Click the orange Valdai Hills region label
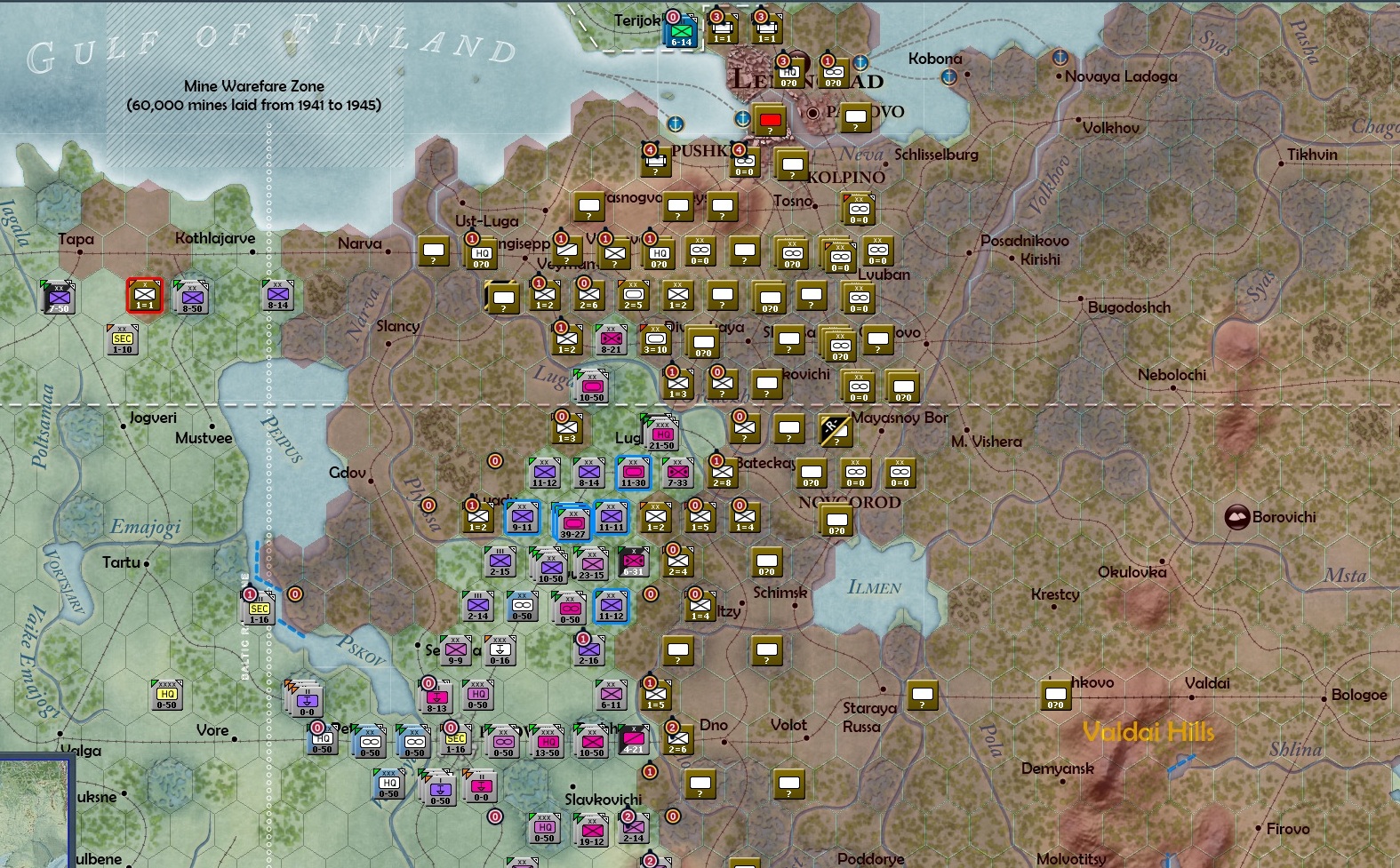The image size is (1400, 868). pyautogui.click(x=1148, y=732)
